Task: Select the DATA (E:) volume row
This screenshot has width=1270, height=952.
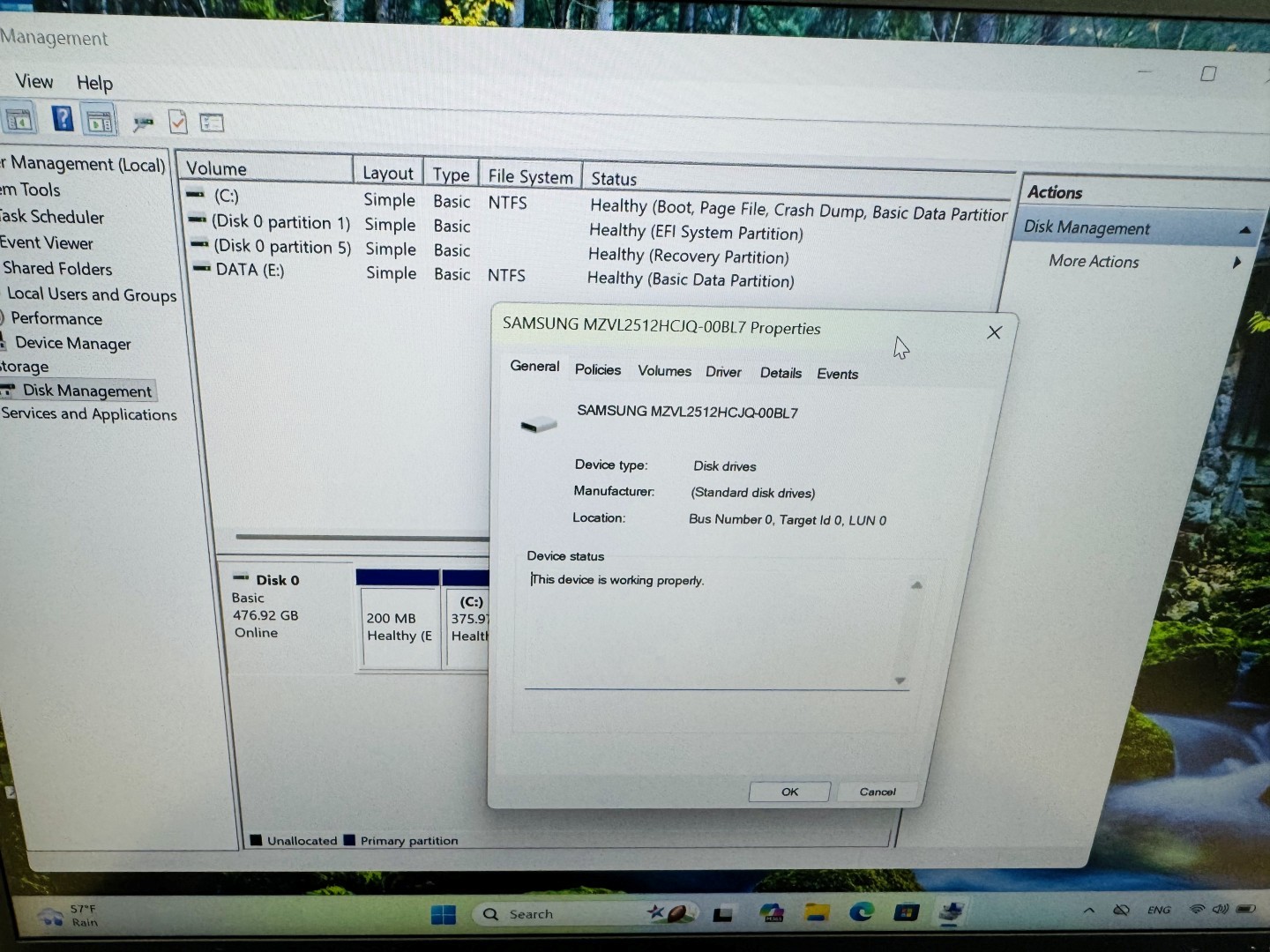Action: tap(250, 271)
